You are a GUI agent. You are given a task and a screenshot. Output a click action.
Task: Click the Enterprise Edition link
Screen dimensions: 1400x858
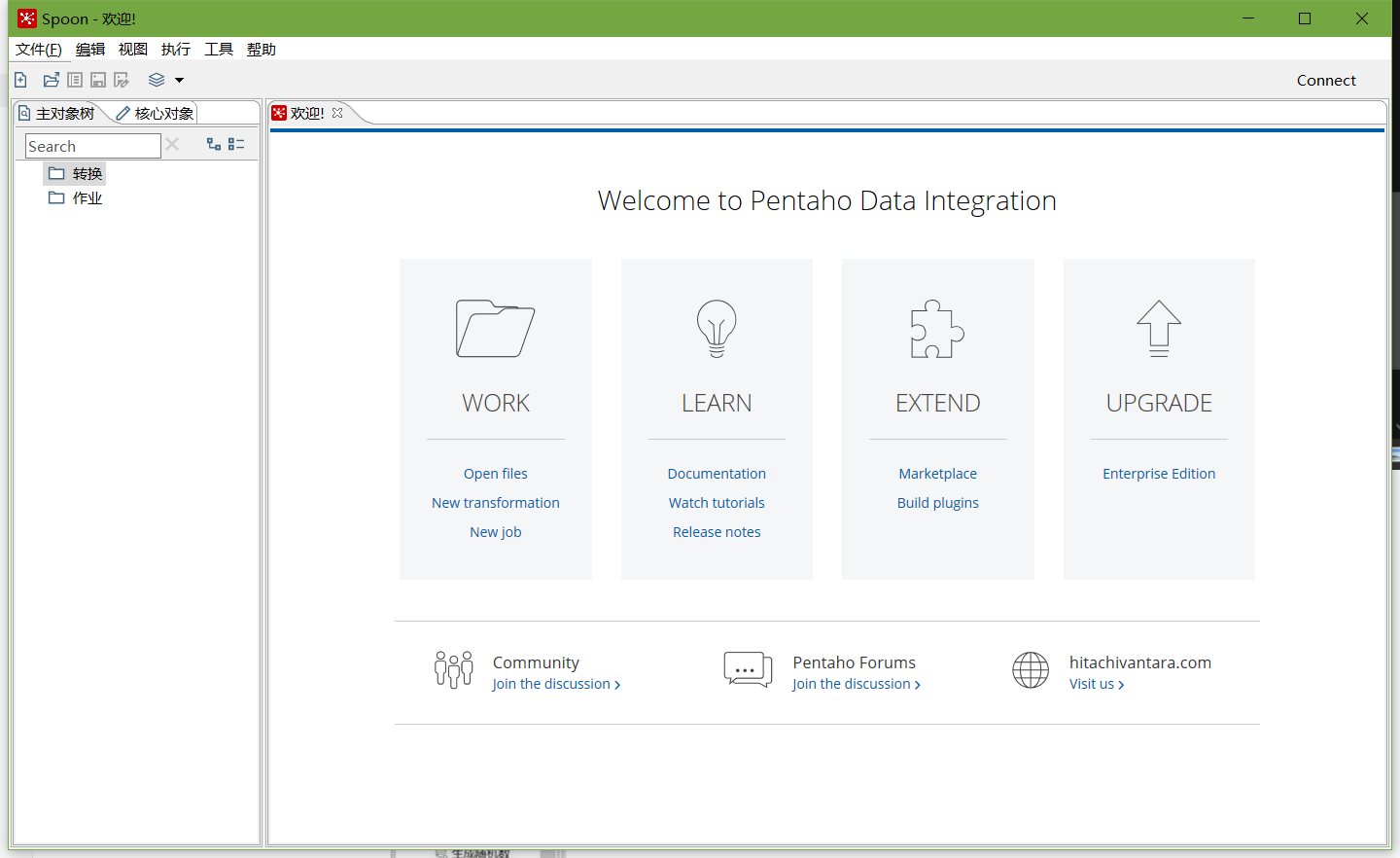coord(1159,474)
